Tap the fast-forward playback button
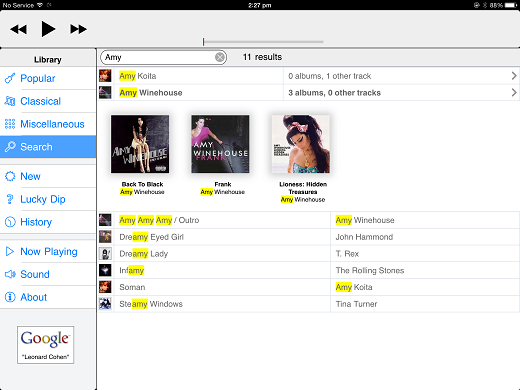 point(78,29)
